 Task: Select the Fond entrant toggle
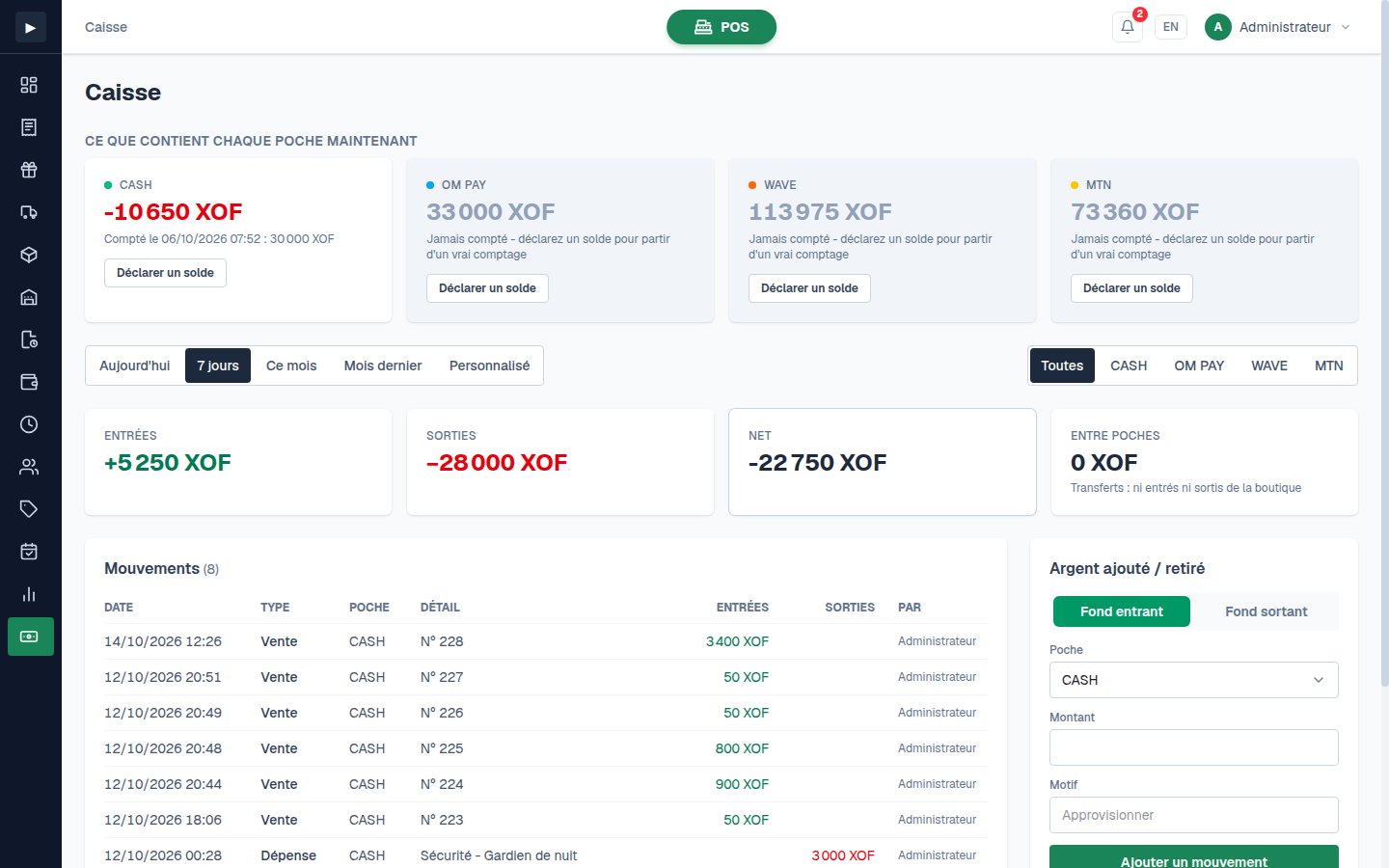(1121, 611)
